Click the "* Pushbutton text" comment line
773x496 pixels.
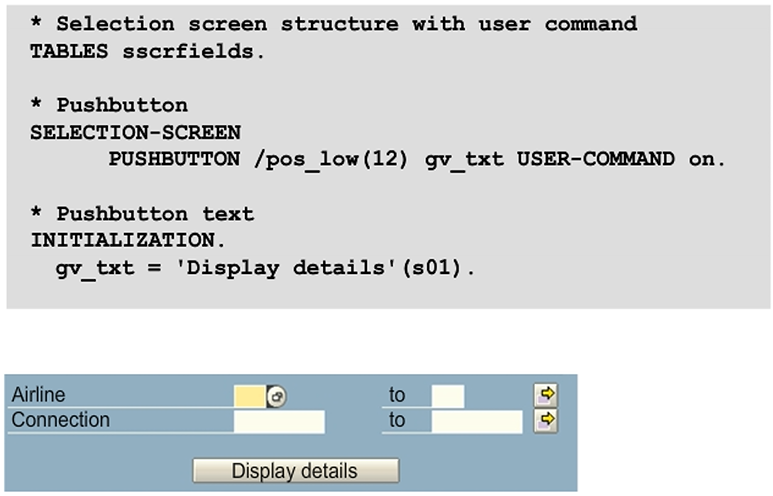(141, 213)
